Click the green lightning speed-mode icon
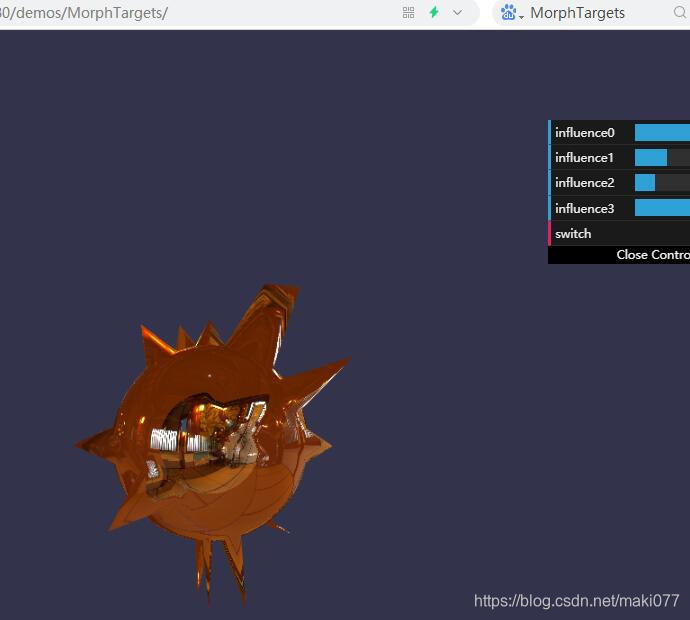Image resolution: width=690 pixels, height=620 pixels. tap(434, 12)
